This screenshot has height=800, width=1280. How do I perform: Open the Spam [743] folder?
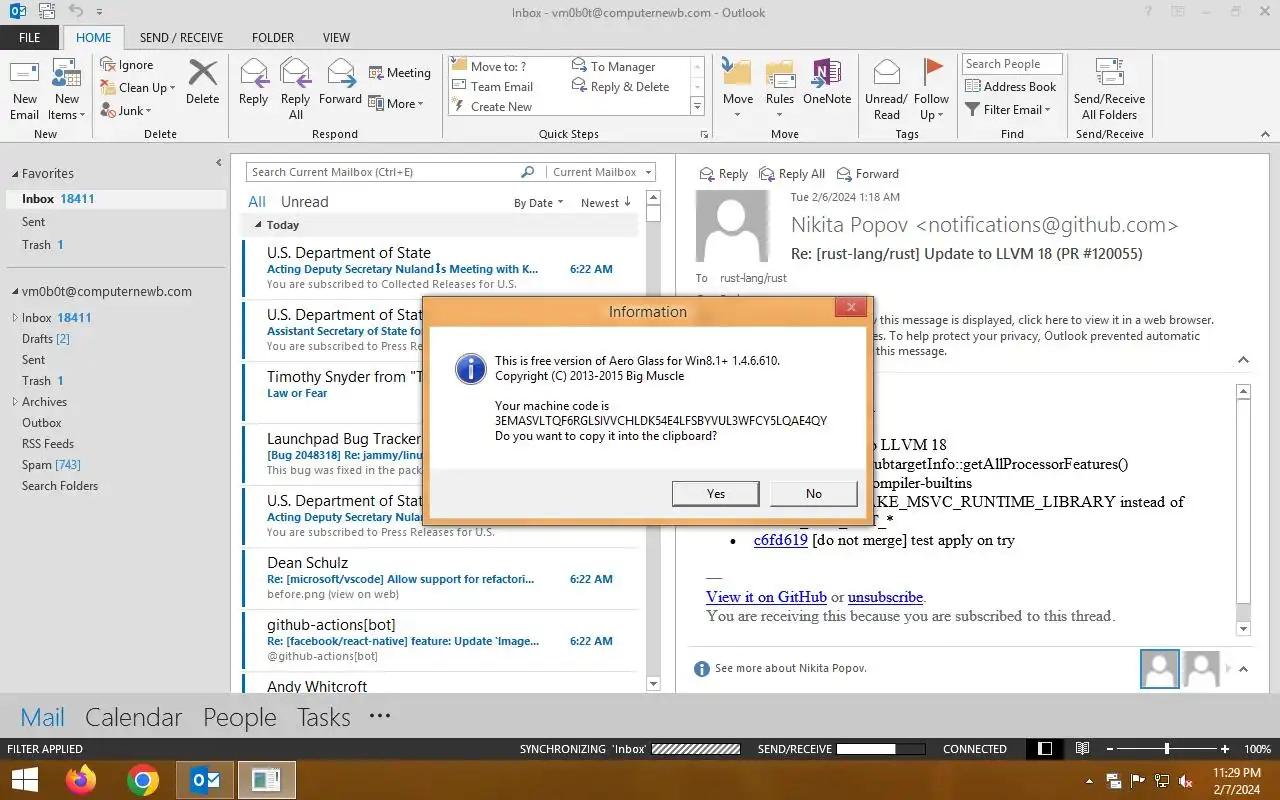(x=51, y=465)
